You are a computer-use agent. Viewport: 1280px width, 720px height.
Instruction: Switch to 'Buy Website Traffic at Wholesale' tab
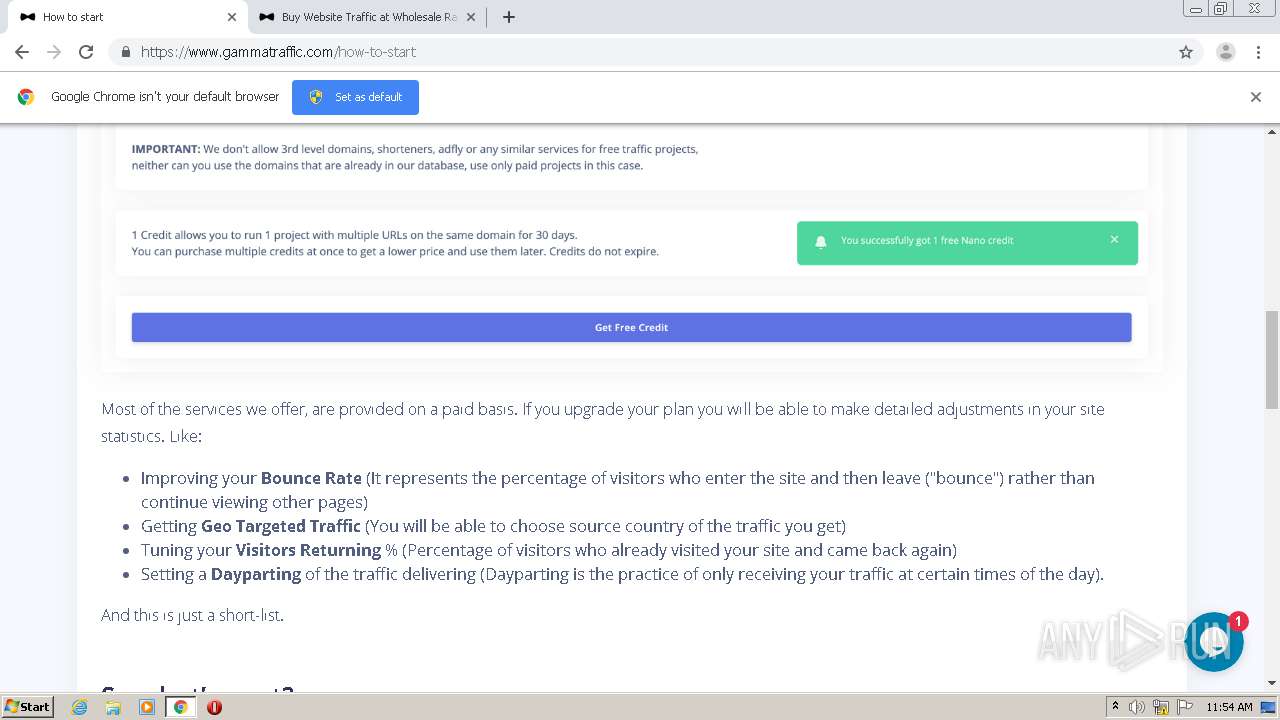[x=368, y=17]
